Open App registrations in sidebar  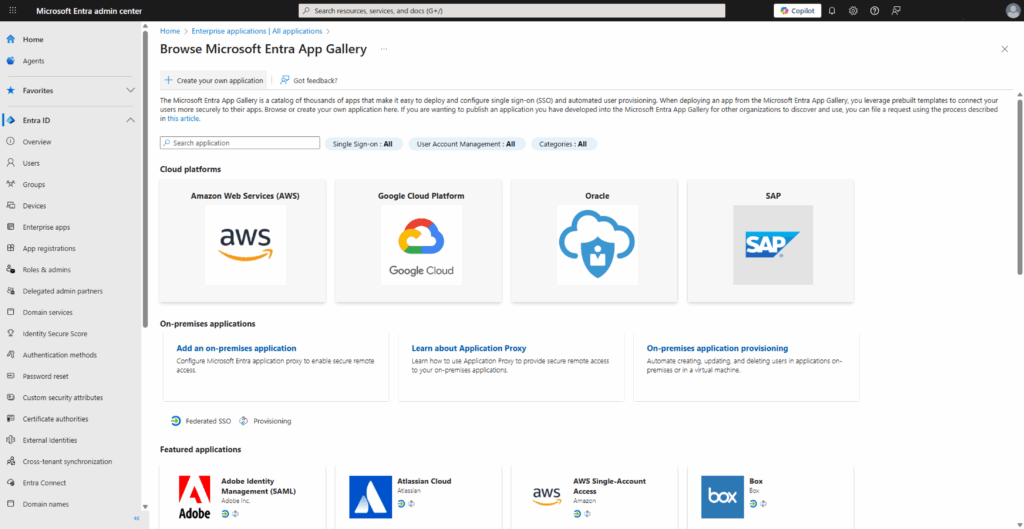[49, 248]
